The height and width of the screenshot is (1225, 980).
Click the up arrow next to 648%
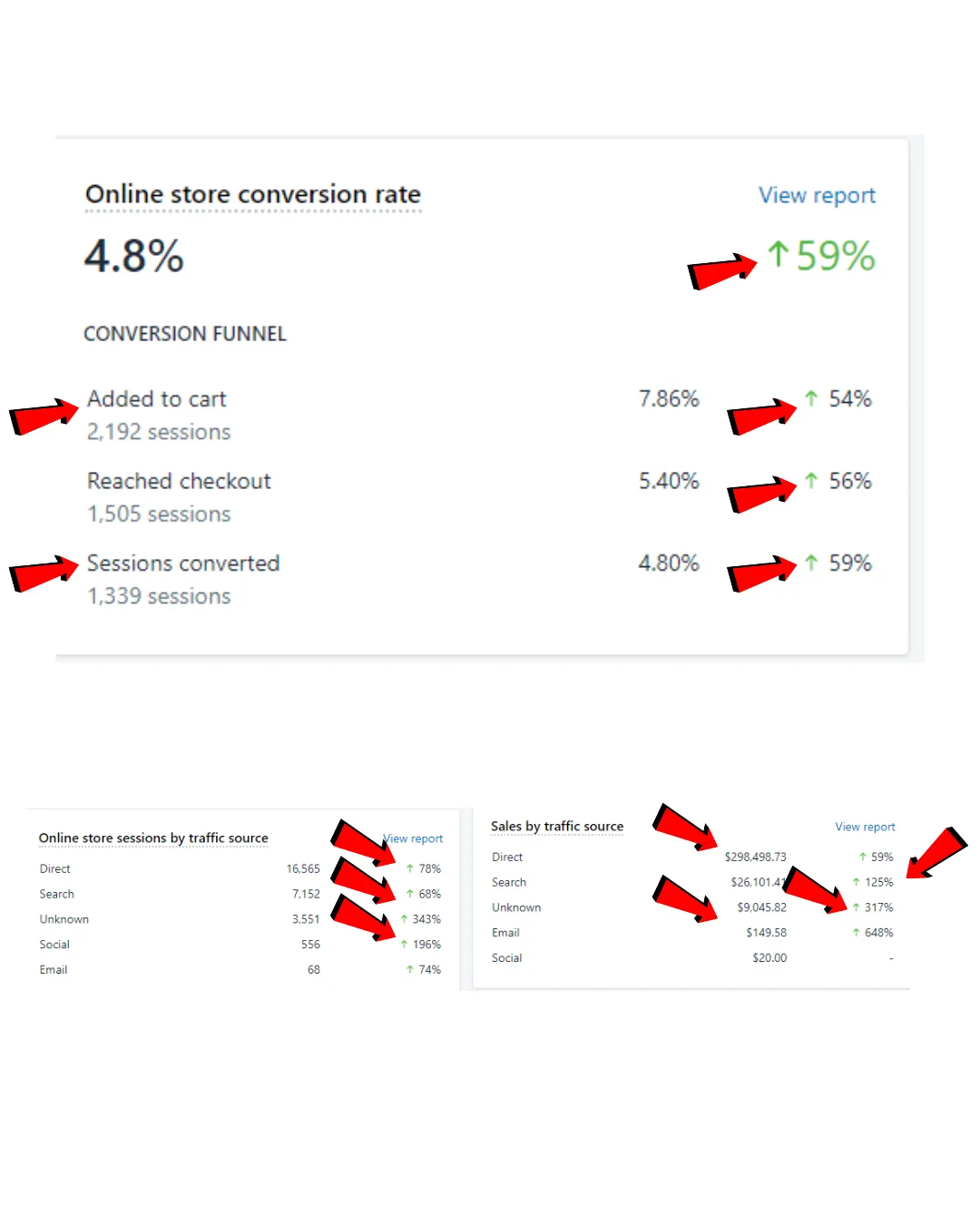point(856,933)
